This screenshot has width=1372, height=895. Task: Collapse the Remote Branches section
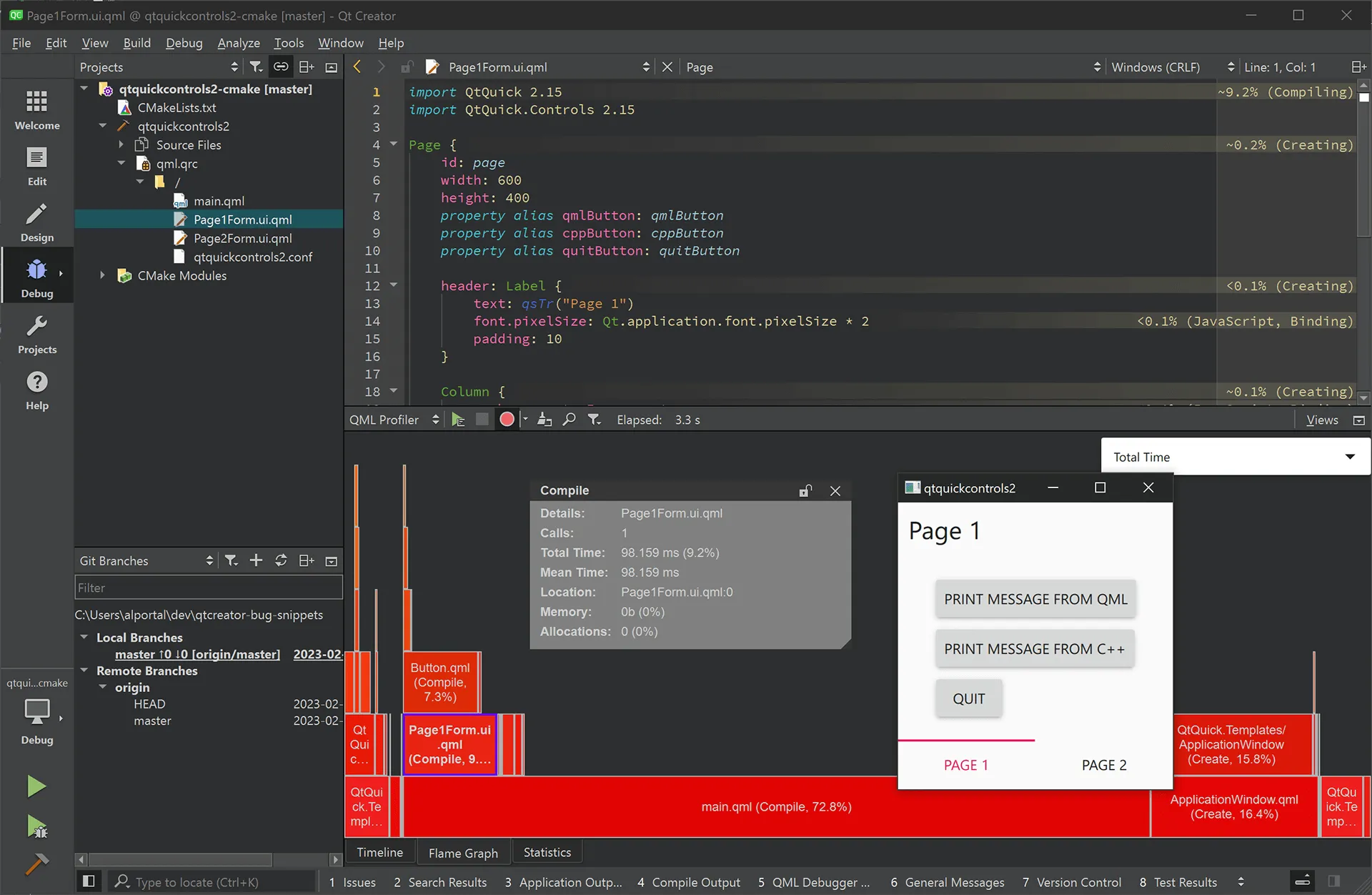click(84, 671)
